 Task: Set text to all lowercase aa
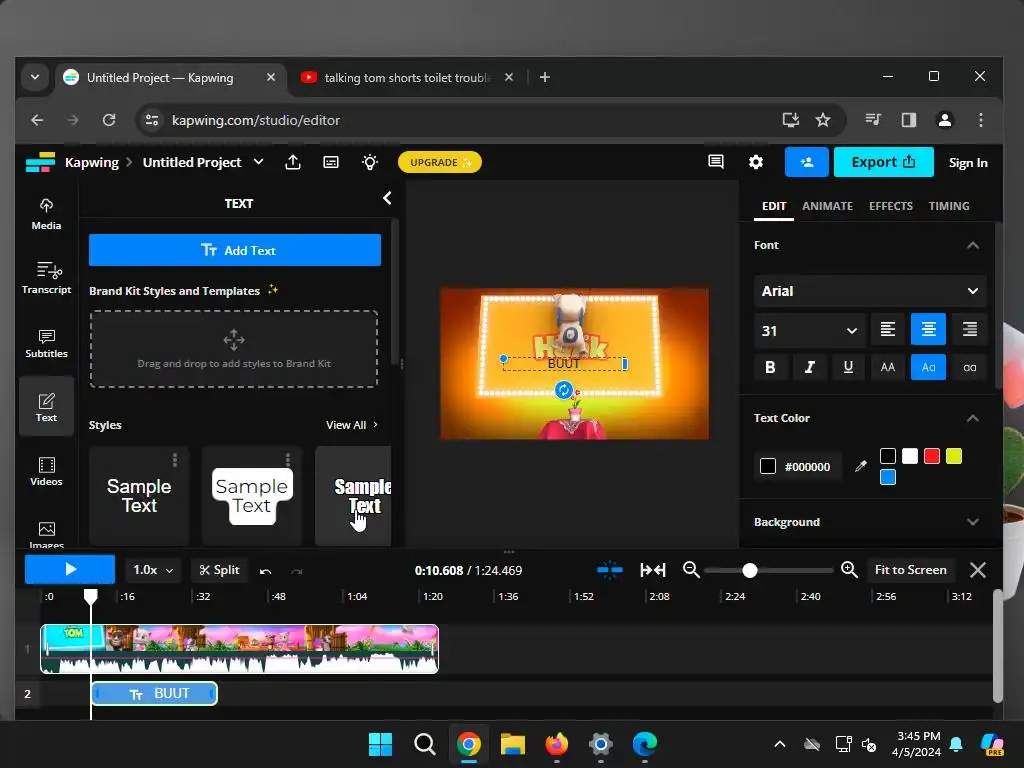969,367
